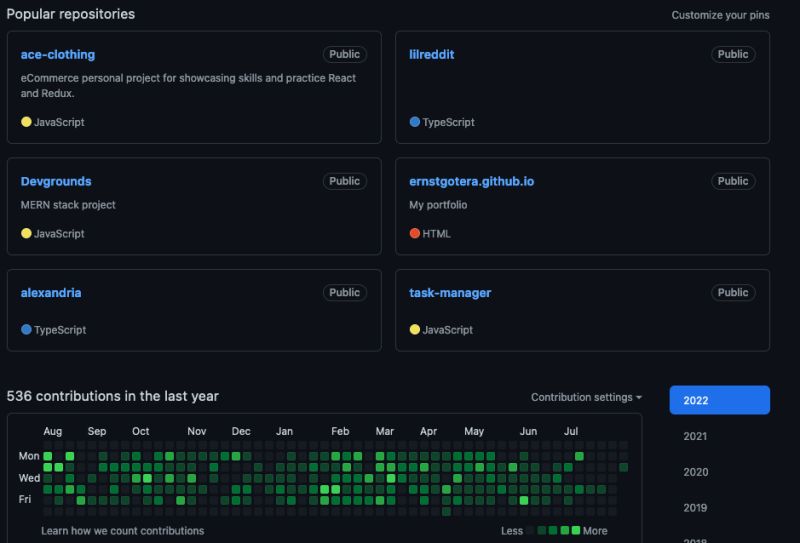Screen dimensions: 800x543
Task: Click the eCommerce personal project description
Action: (188, 86)
